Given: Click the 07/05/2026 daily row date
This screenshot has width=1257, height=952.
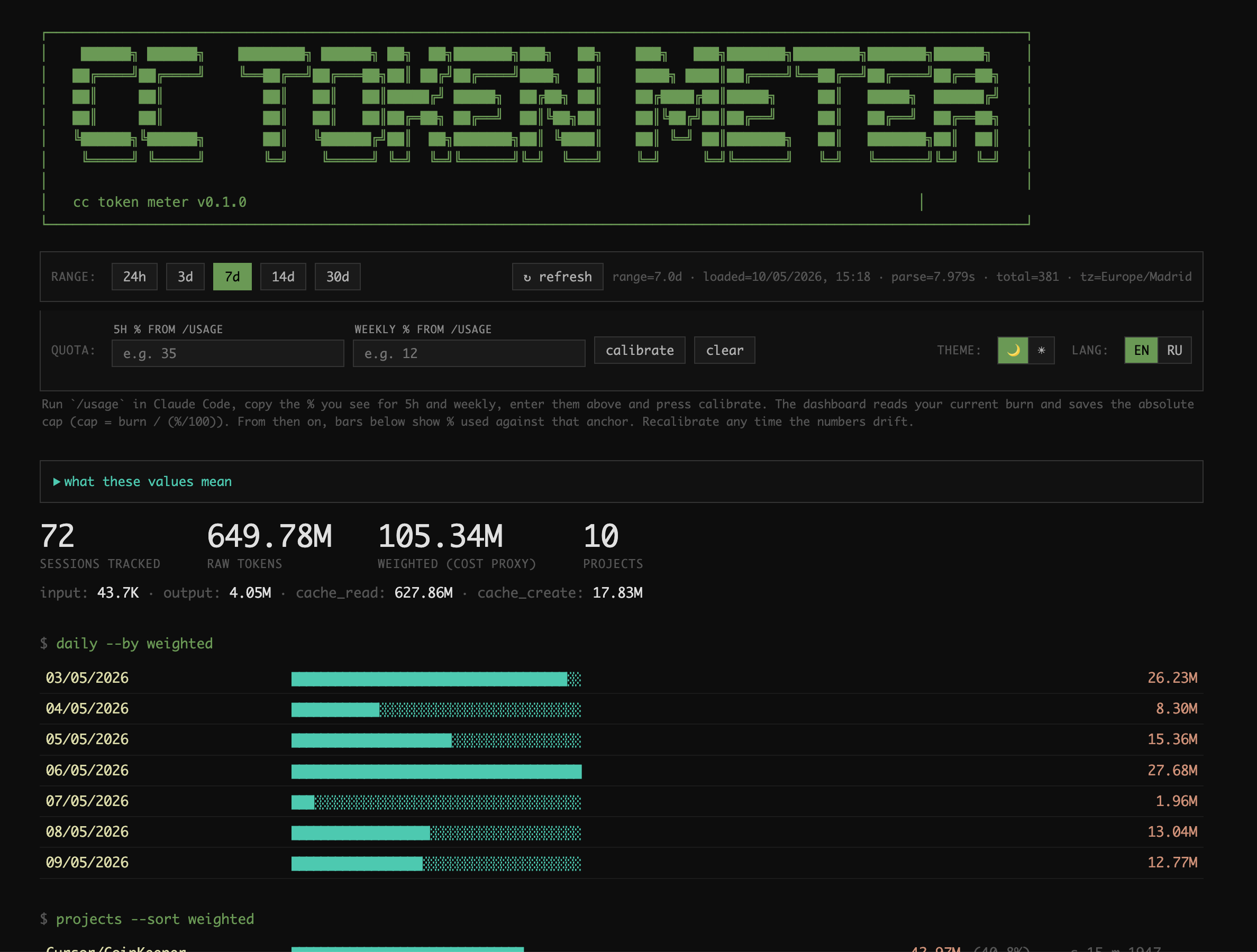Looking at the screenshot, I should point(87,801).
